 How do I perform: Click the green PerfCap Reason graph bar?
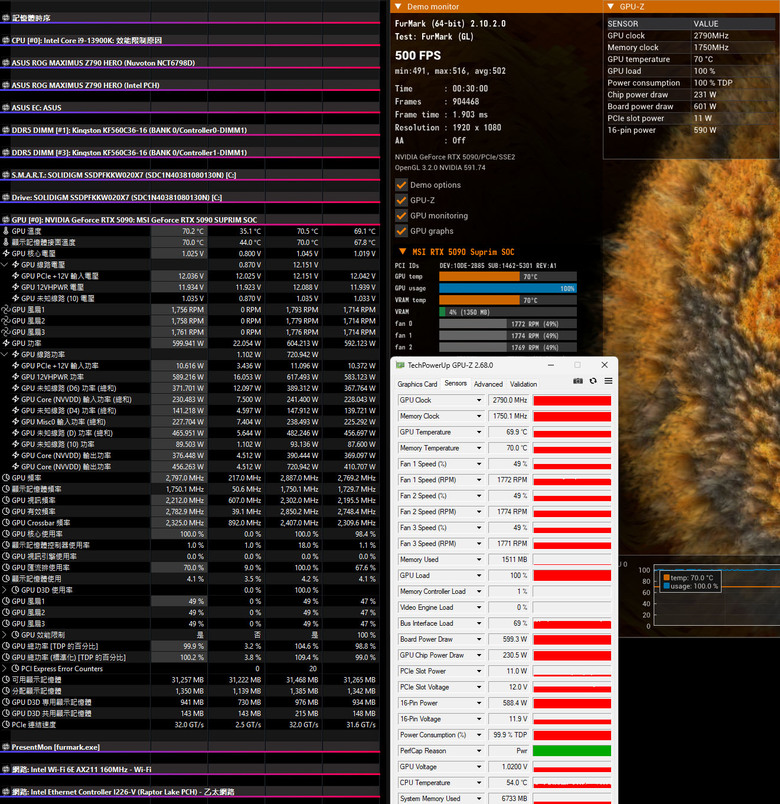[572, 751]
